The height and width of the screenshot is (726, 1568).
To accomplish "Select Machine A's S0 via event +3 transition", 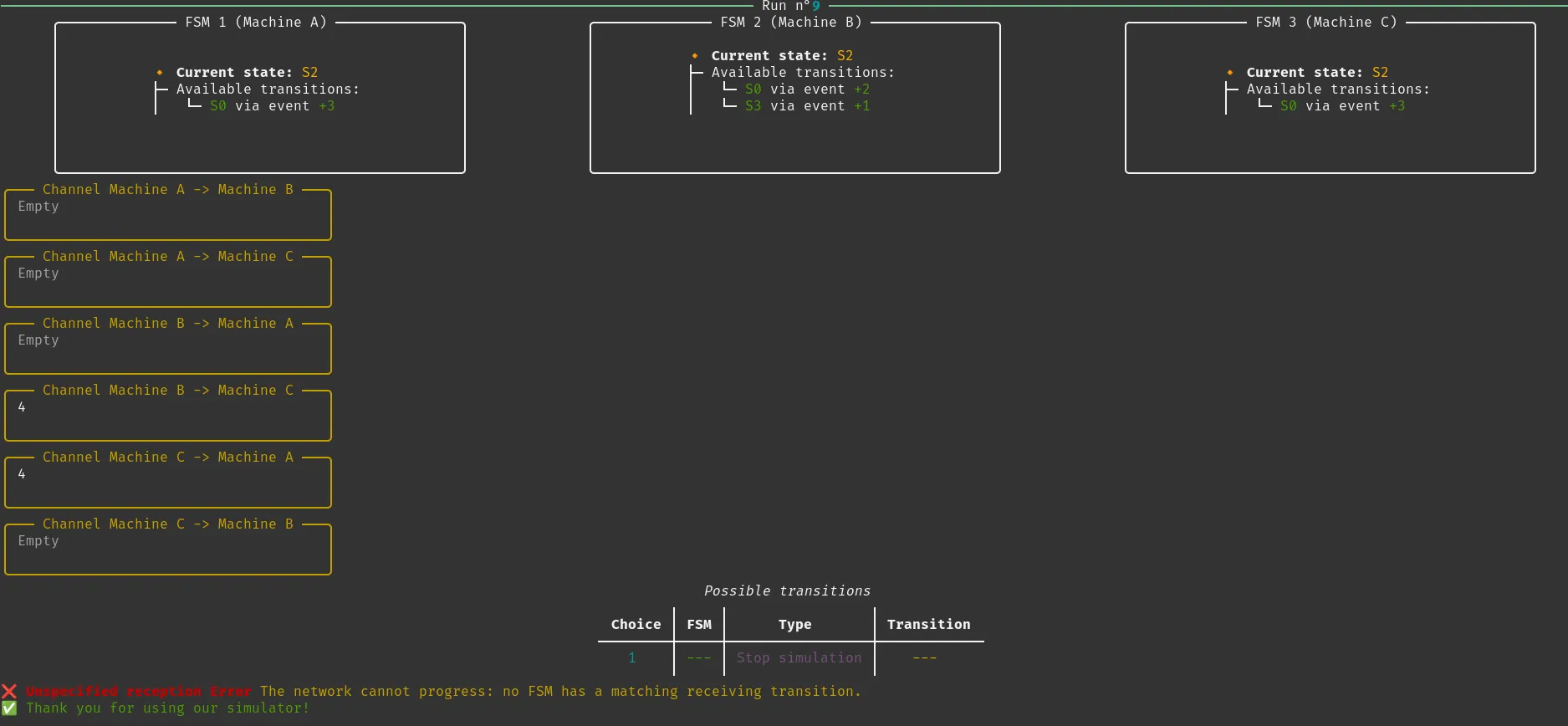I will click(272, 106).
